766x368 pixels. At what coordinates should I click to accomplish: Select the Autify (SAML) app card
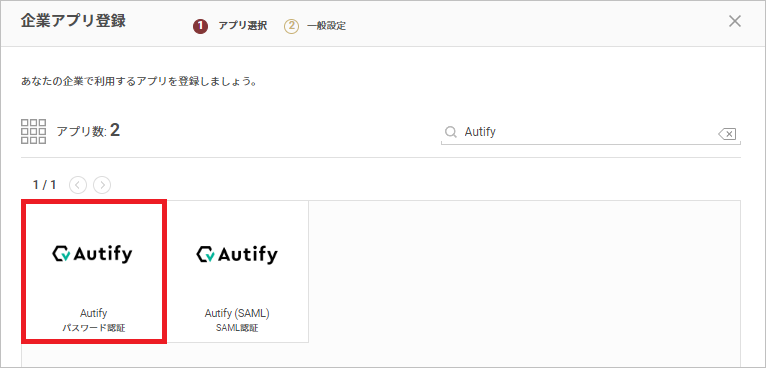coord(237,271)
